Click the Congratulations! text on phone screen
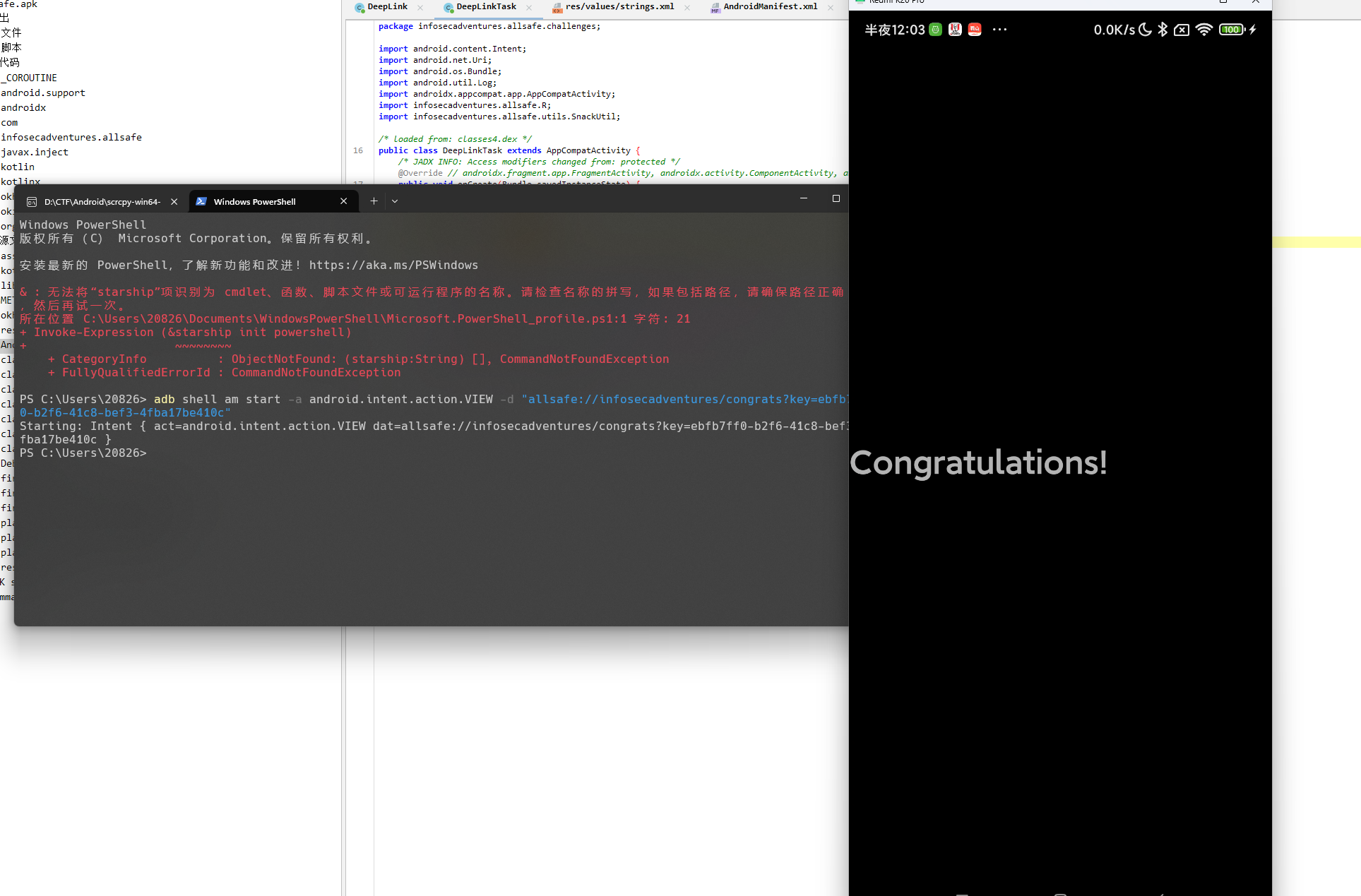The width and height of the screenshot is (1361, 896). point(978,463)
